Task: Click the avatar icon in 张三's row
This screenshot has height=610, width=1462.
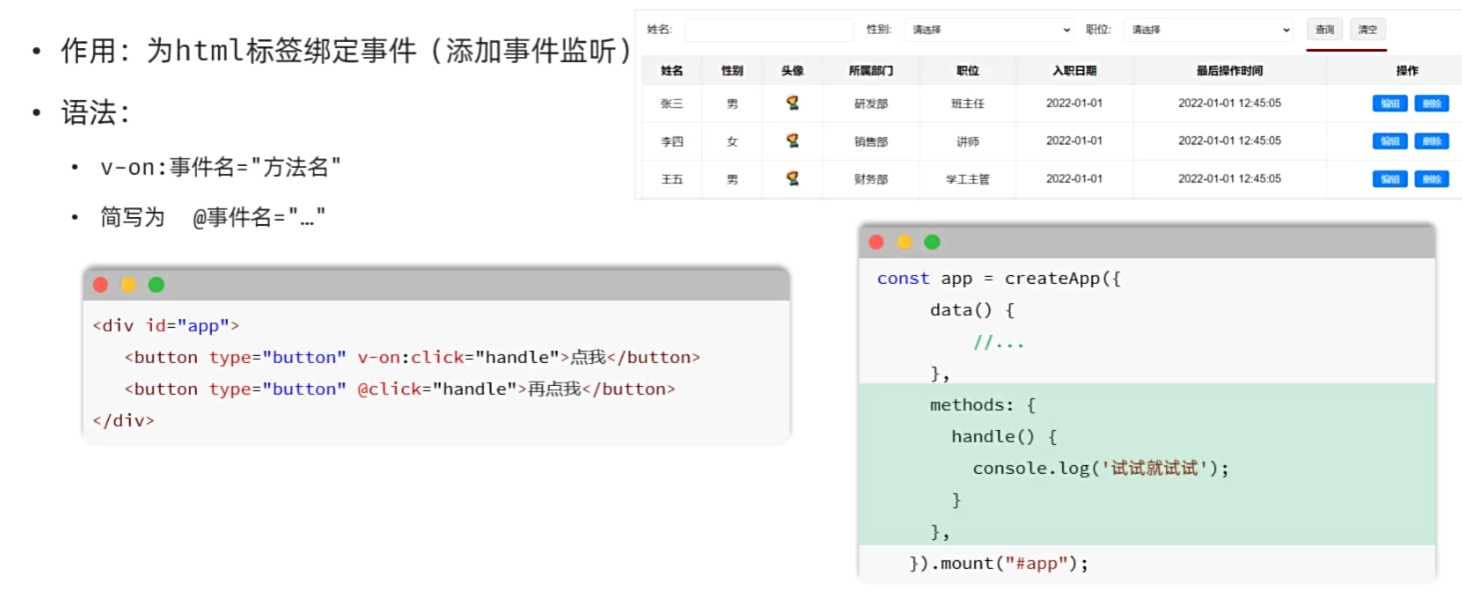Action: 792,103
